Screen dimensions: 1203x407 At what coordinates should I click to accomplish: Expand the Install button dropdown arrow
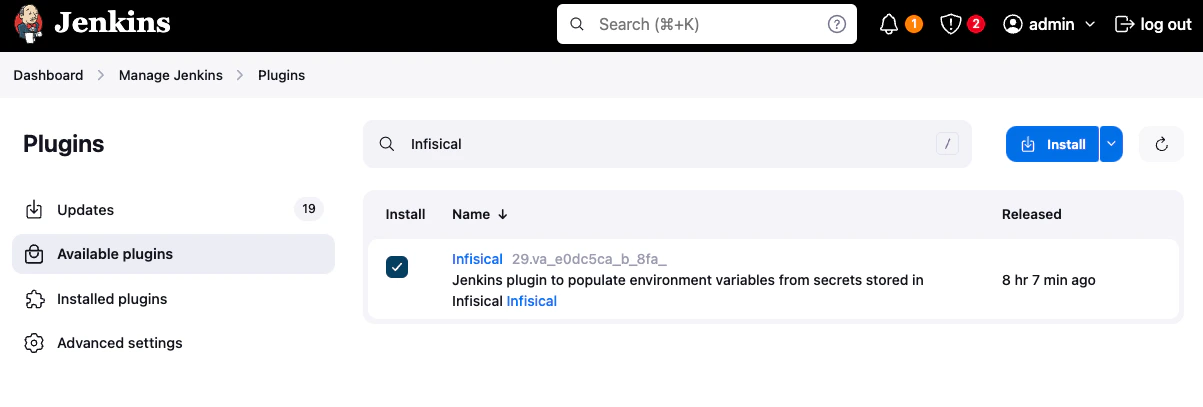[1111, 144]
